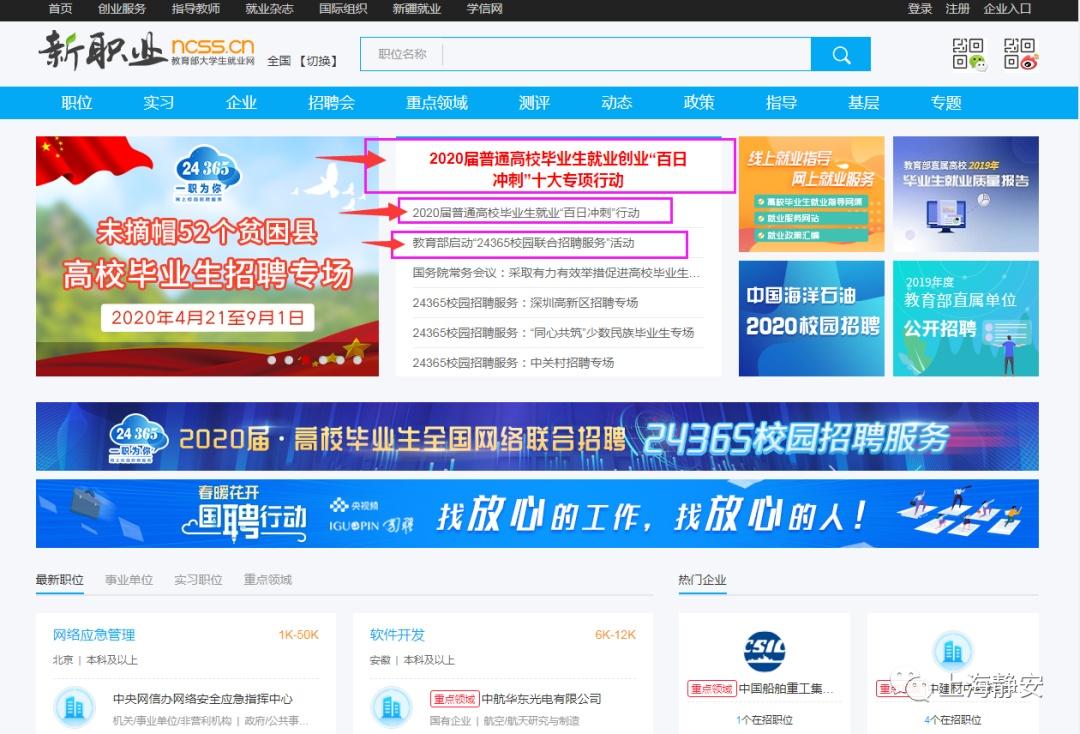
Task: Click the building icon beside 中航华东光电有限公司
Action: tap(391, 706)
